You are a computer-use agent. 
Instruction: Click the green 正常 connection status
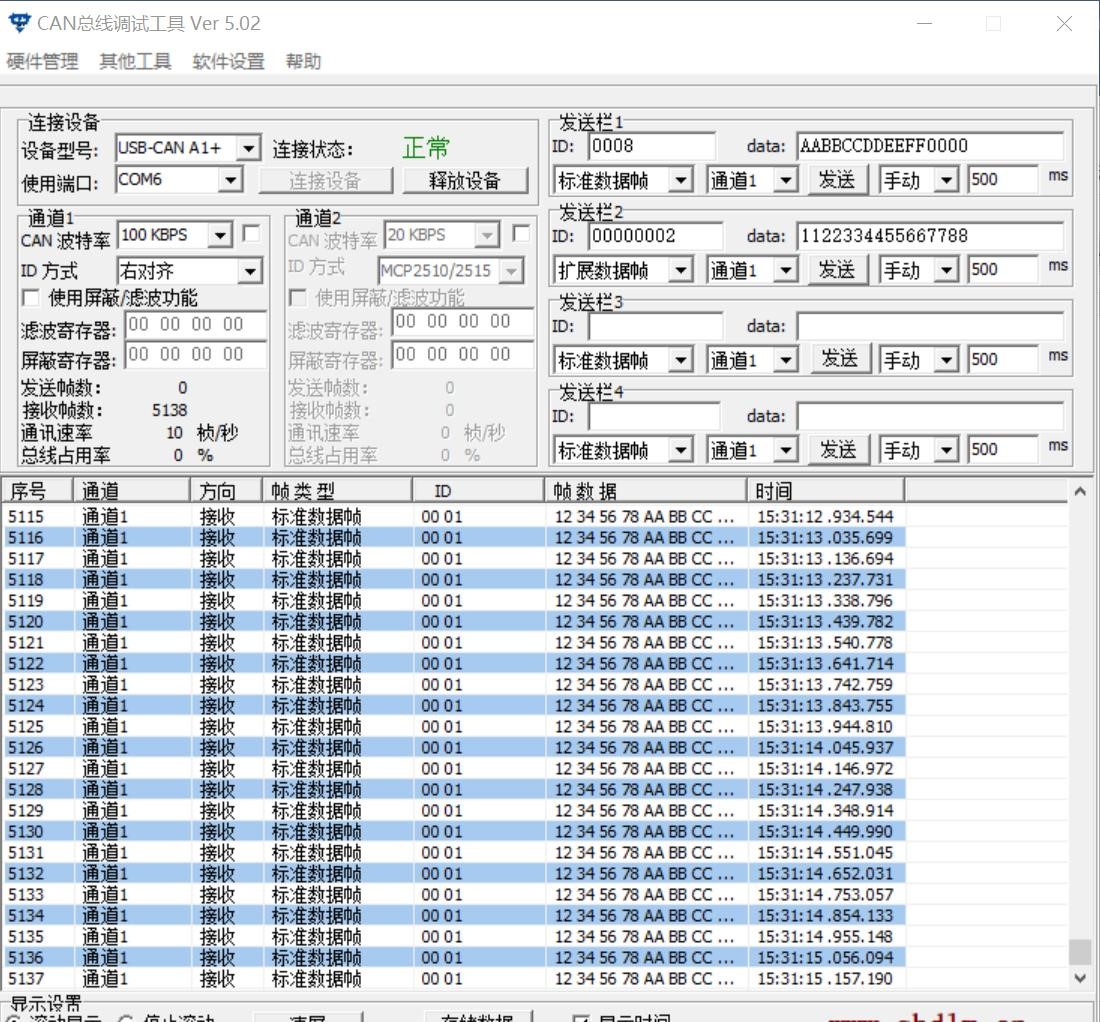tap(426, 148)
